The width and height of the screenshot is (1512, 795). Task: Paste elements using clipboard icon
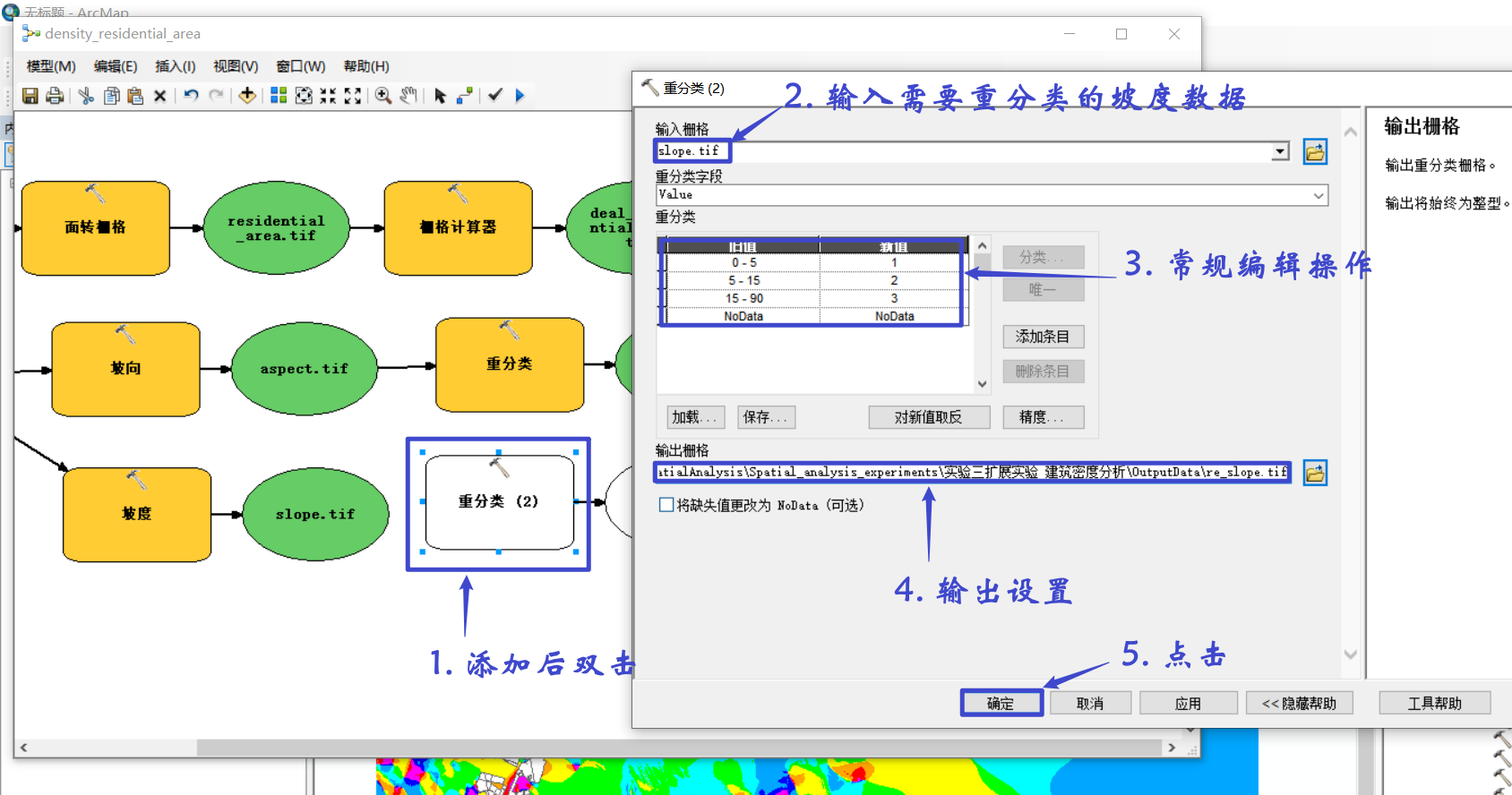135,96
